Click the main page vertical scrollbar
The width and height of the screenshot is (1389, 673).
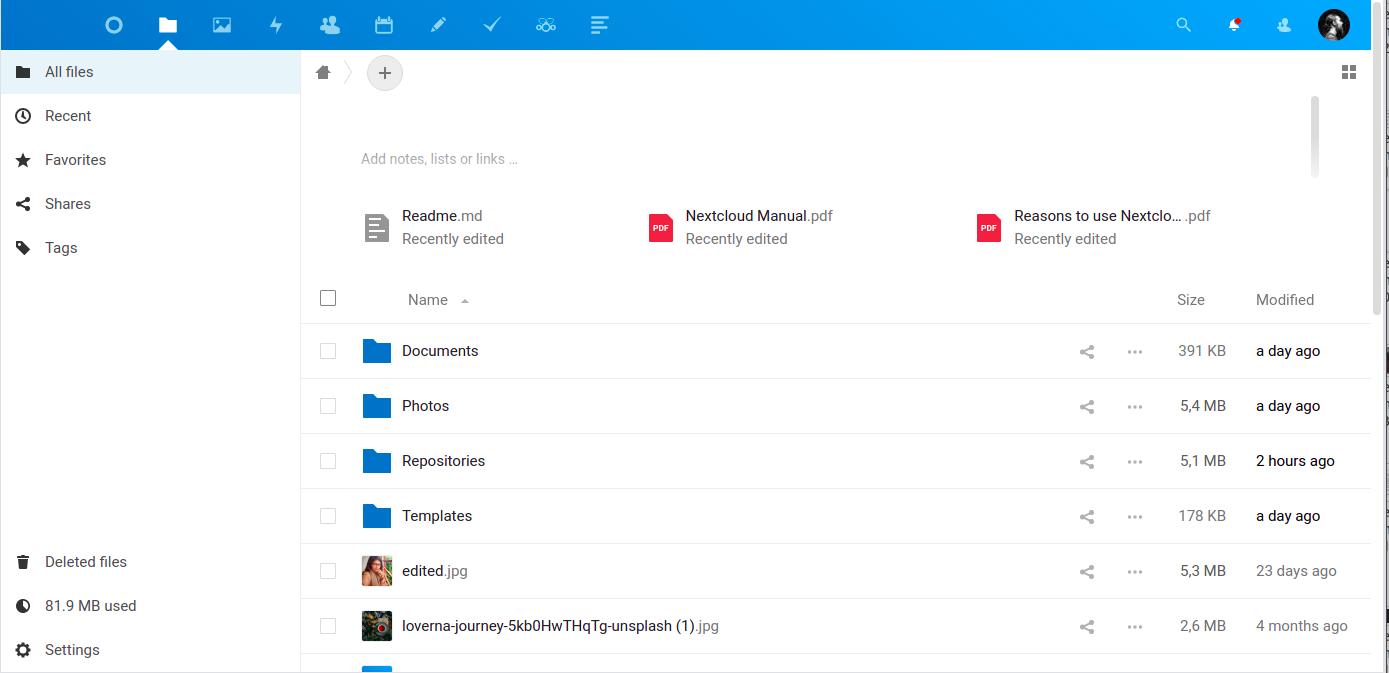coord(1378,160)
